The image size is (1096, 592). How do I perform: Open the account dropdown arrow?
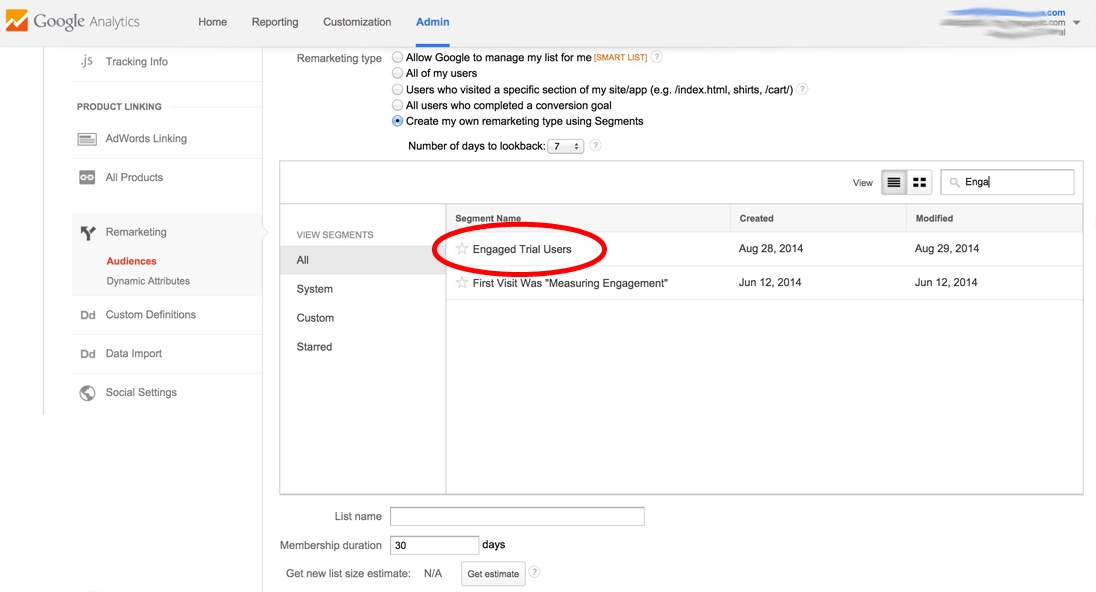[x=1076, y=22]
